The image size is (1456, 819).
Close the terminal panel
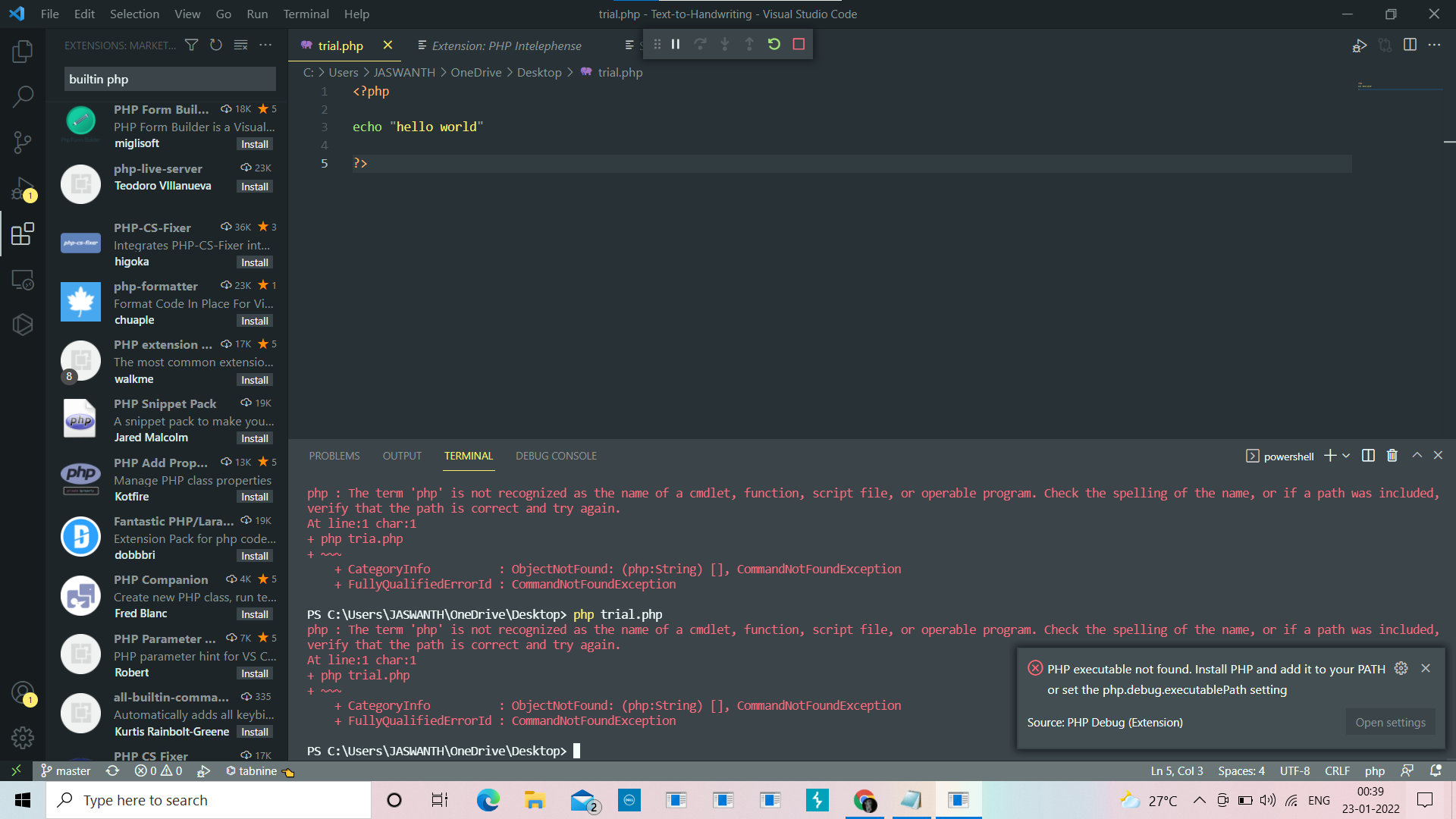tap(1438, 456)
